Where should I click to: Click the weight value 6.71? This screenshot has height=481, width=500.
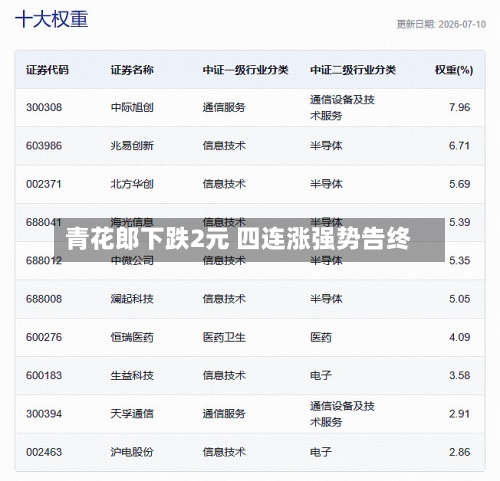point(459,146)
